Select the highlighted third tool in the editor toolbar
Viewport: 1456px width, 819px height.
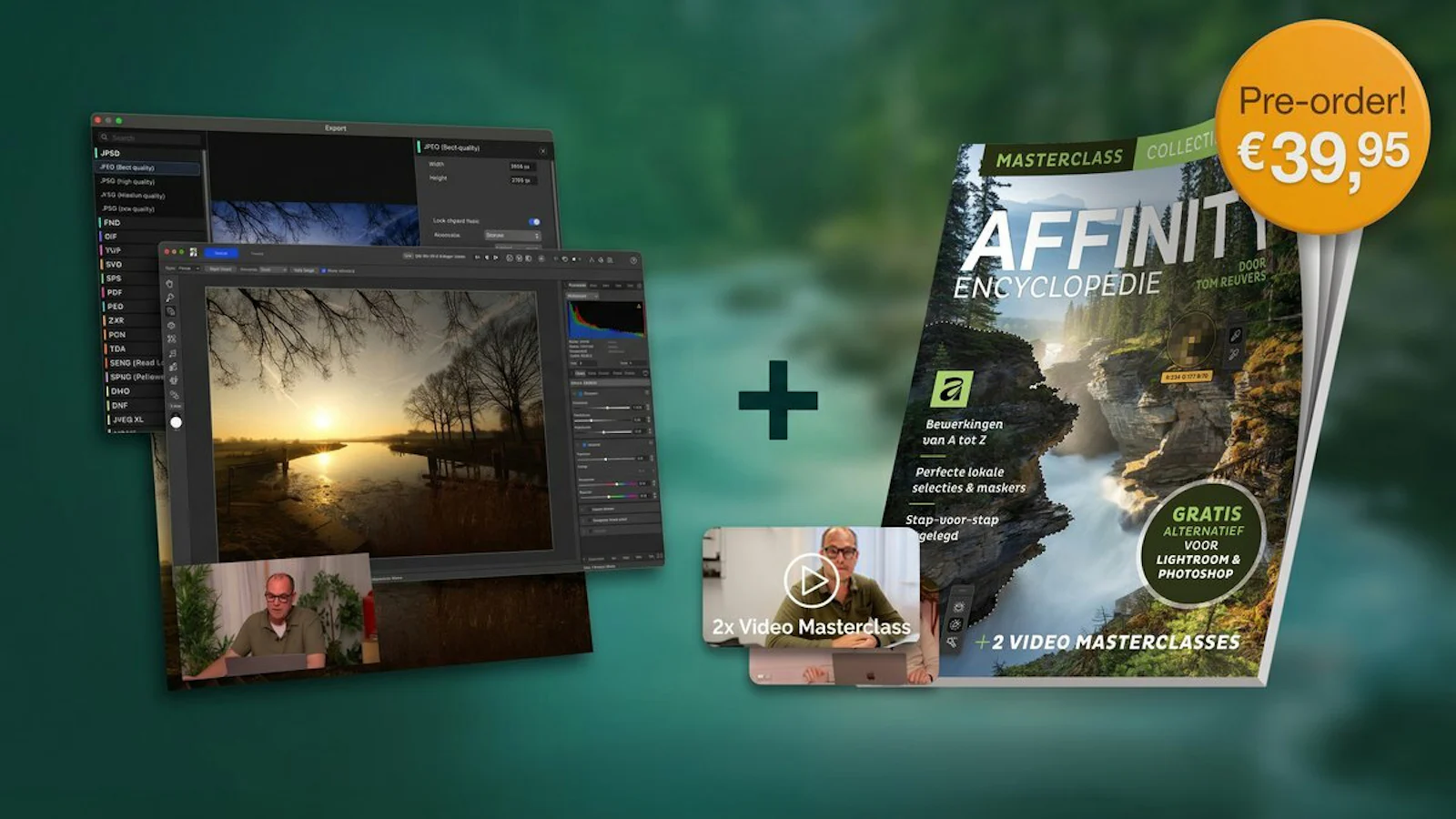pos(170,311)
